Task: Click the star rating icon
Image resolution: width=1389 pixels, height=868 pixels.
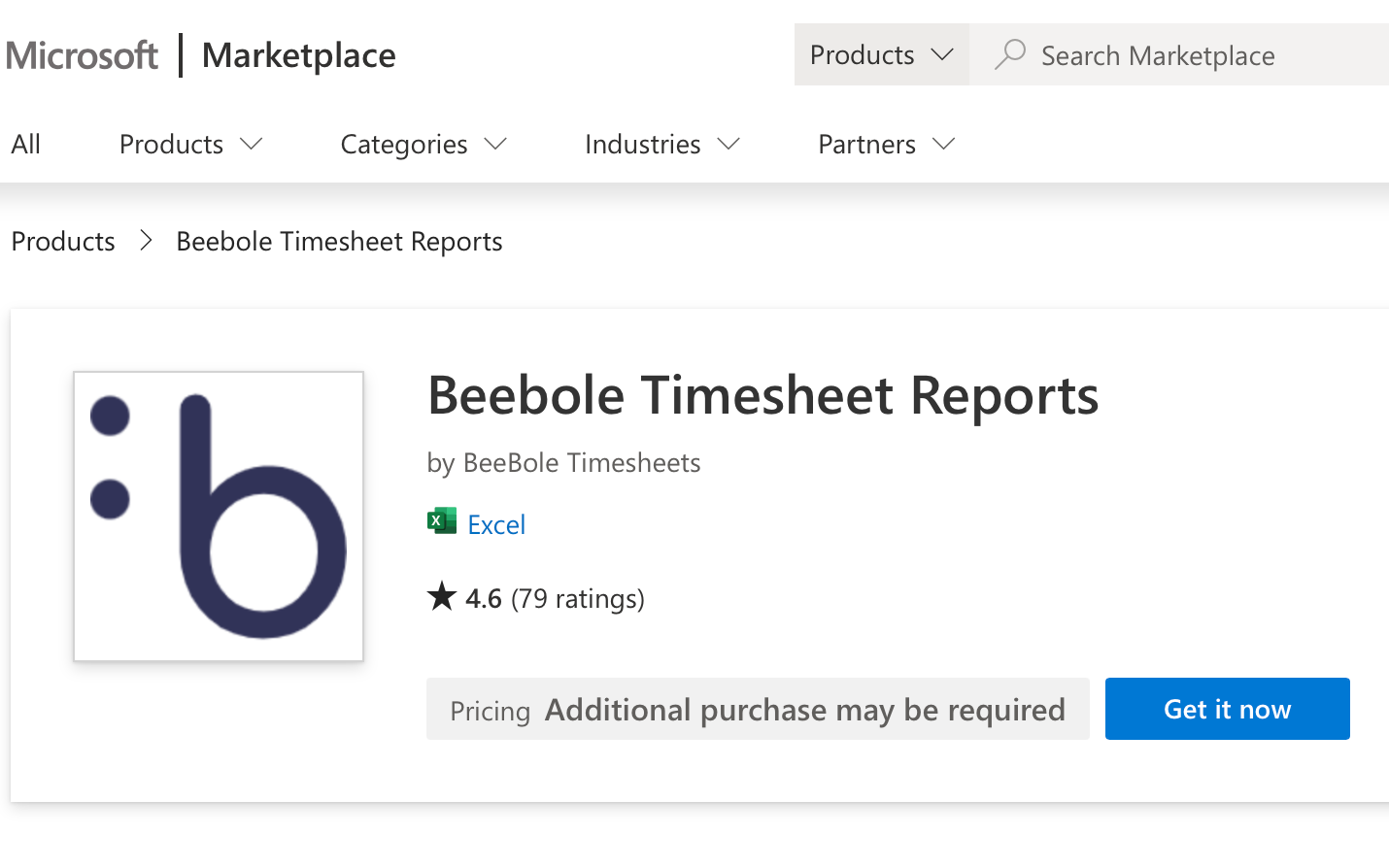Action: [x=442, y=596]
